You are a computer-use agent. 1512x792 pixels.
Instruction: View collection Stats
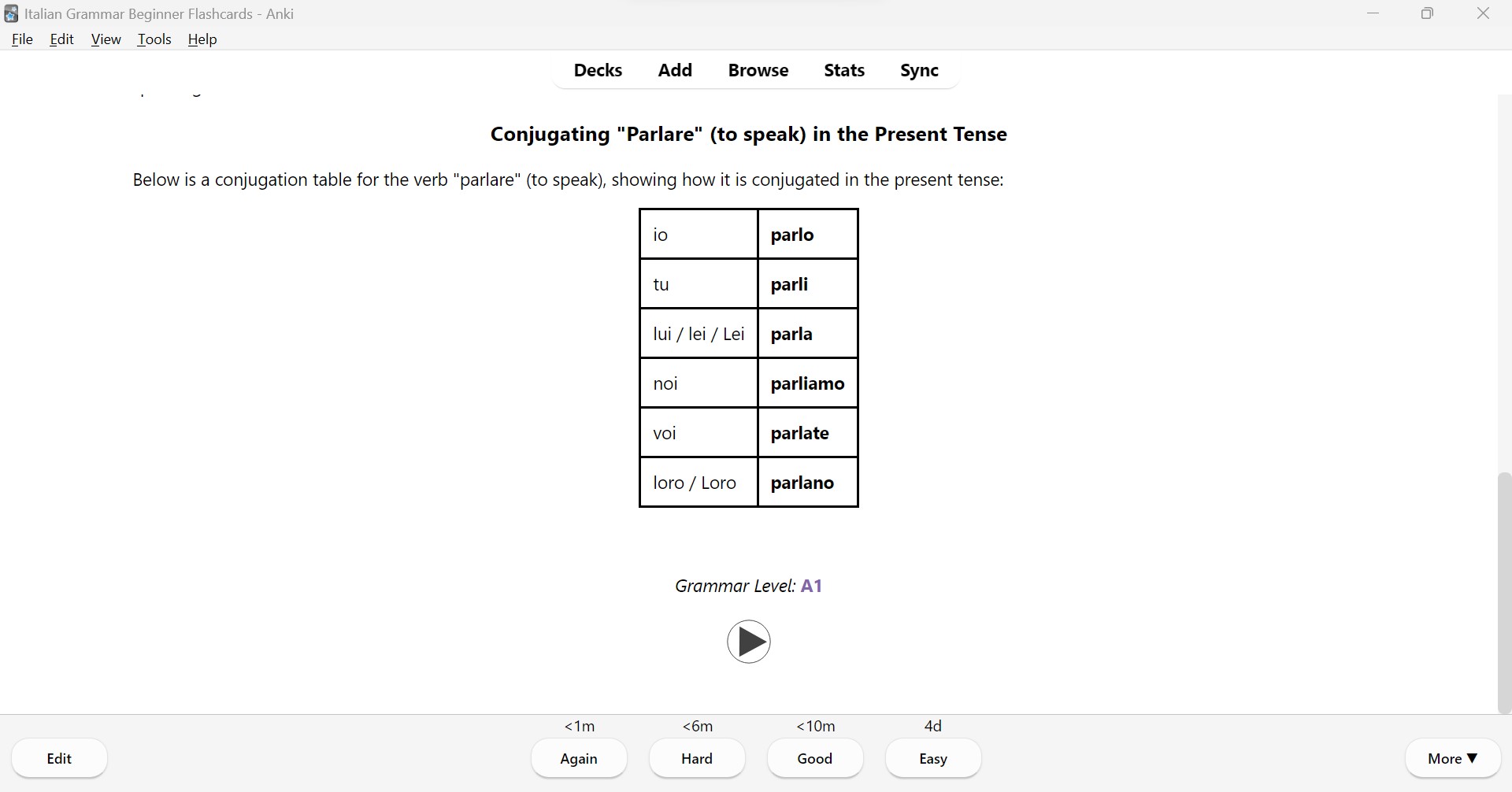843,70
